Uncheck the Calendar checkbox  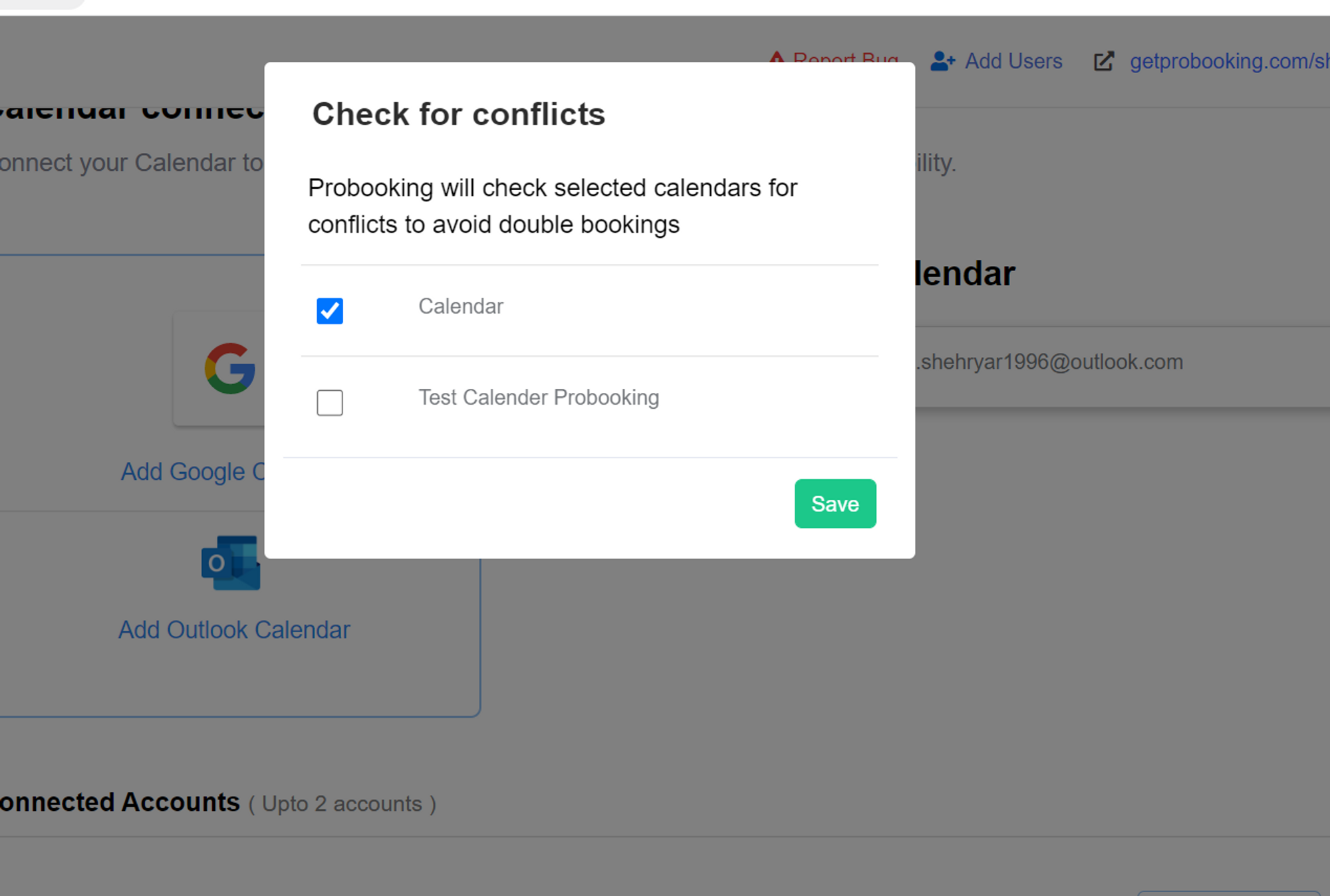(x=330, y=310)
